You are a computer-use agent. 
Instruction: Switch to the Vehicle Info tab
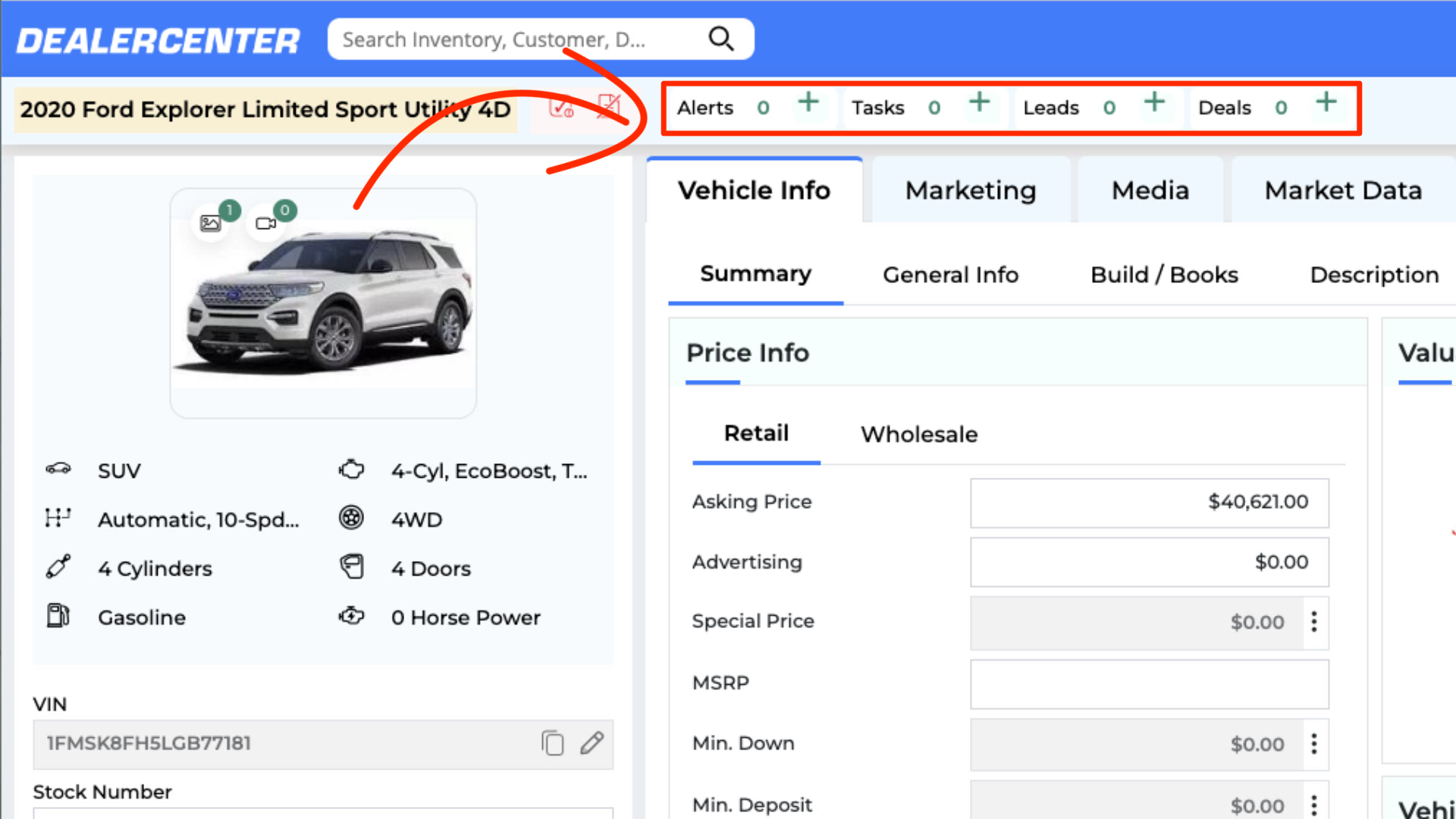(x=754, y=190)
